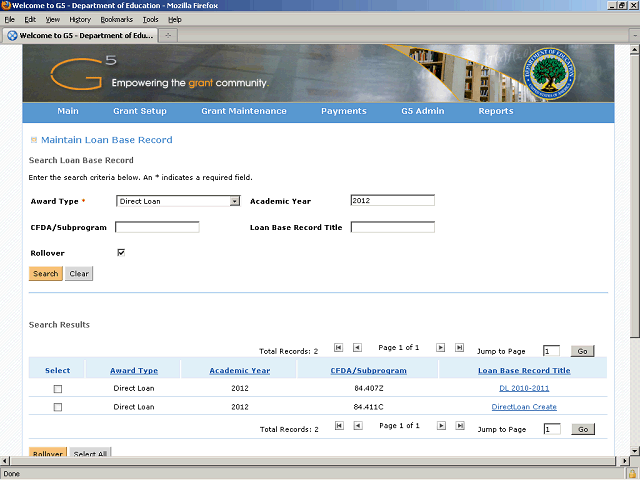Sort by Loan Base Record Title column
This screenshot has height=480, width=640.
[524, 371]
